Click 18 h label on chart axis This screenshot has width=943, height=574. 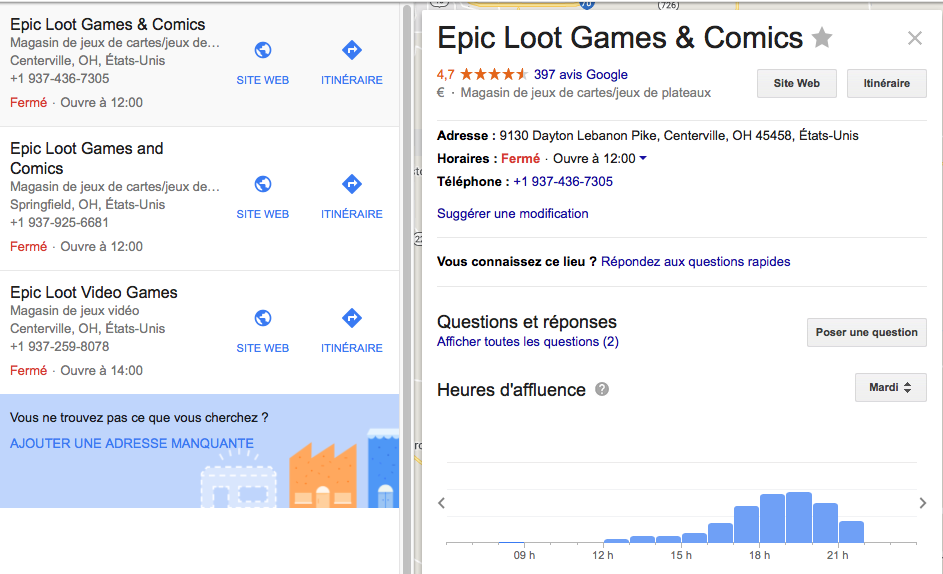click(x=760, y=555)
